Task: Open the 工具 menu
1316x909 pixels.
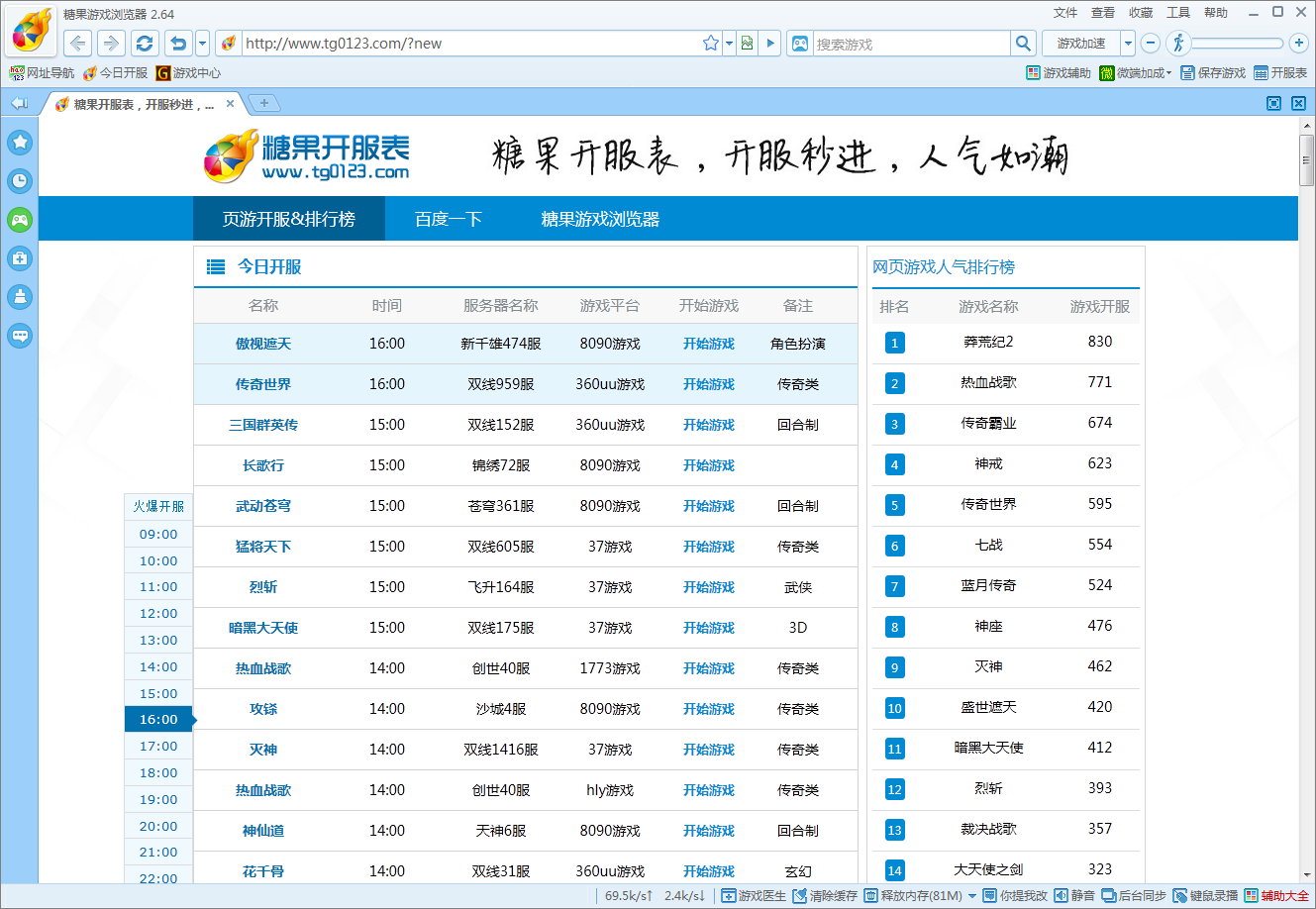Action: [1178, 13]
